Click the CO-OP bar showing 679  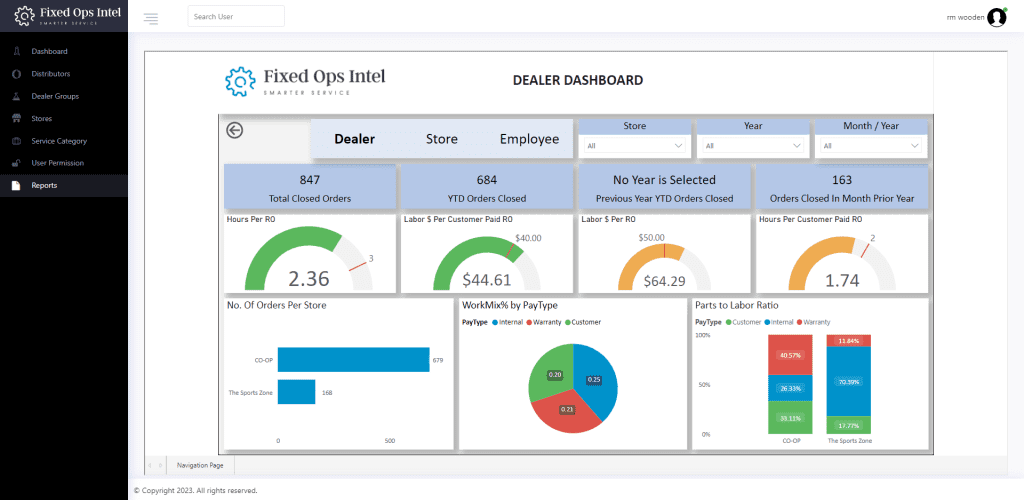tap(353, 360)
